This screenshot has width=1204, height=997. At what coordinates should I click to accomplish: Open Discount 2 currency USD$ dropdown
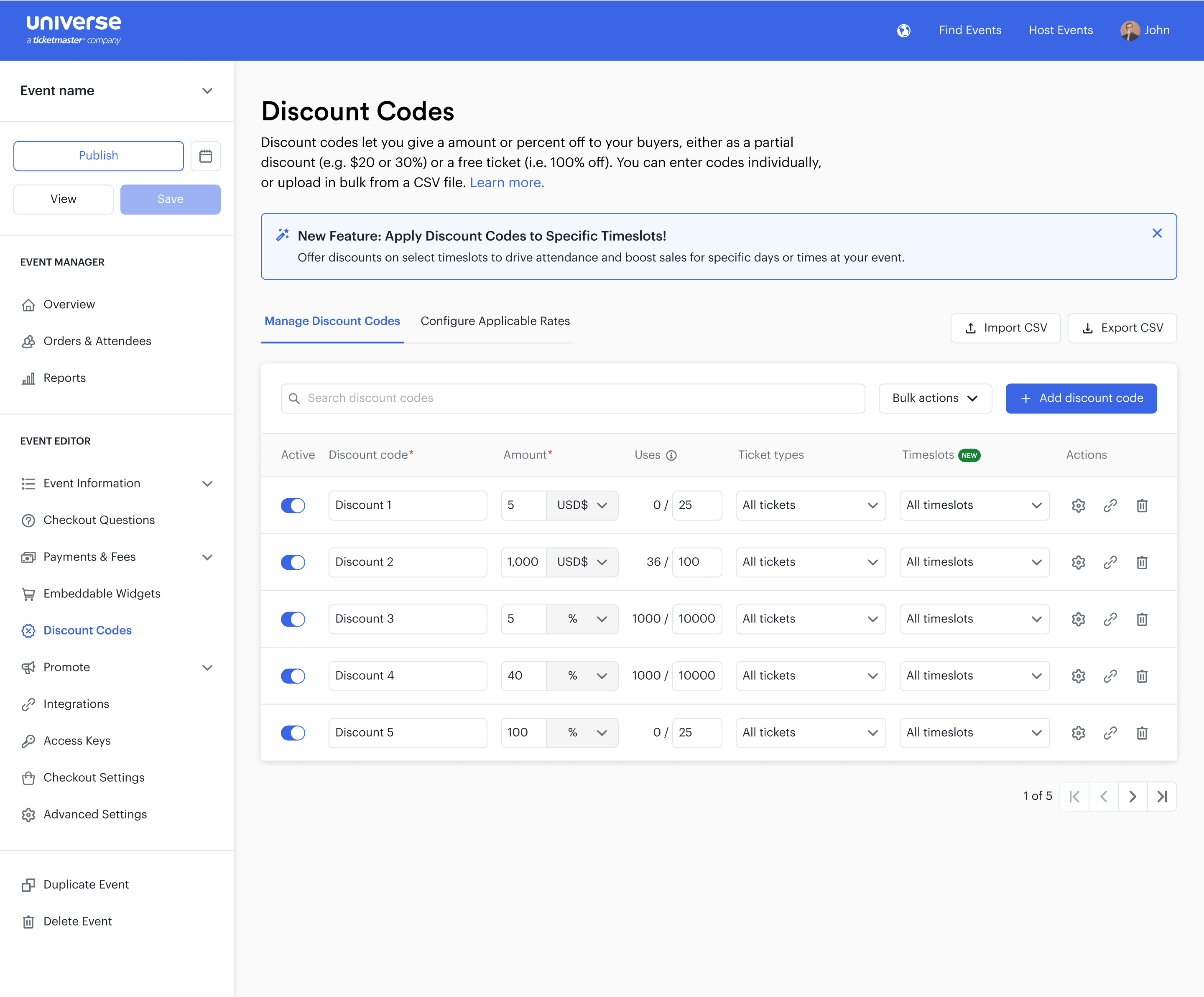point(582,562)
